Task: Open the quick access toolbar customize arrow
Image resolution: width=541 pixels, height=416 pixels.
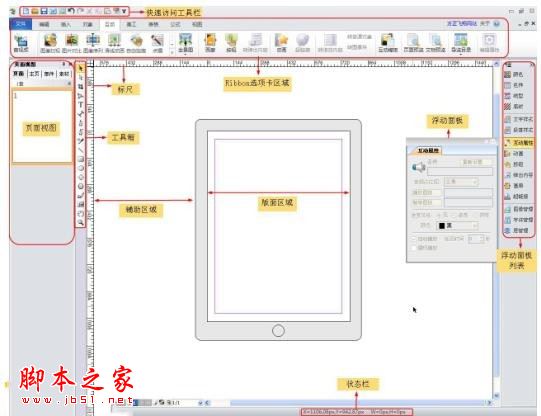Action: [124, 12]
